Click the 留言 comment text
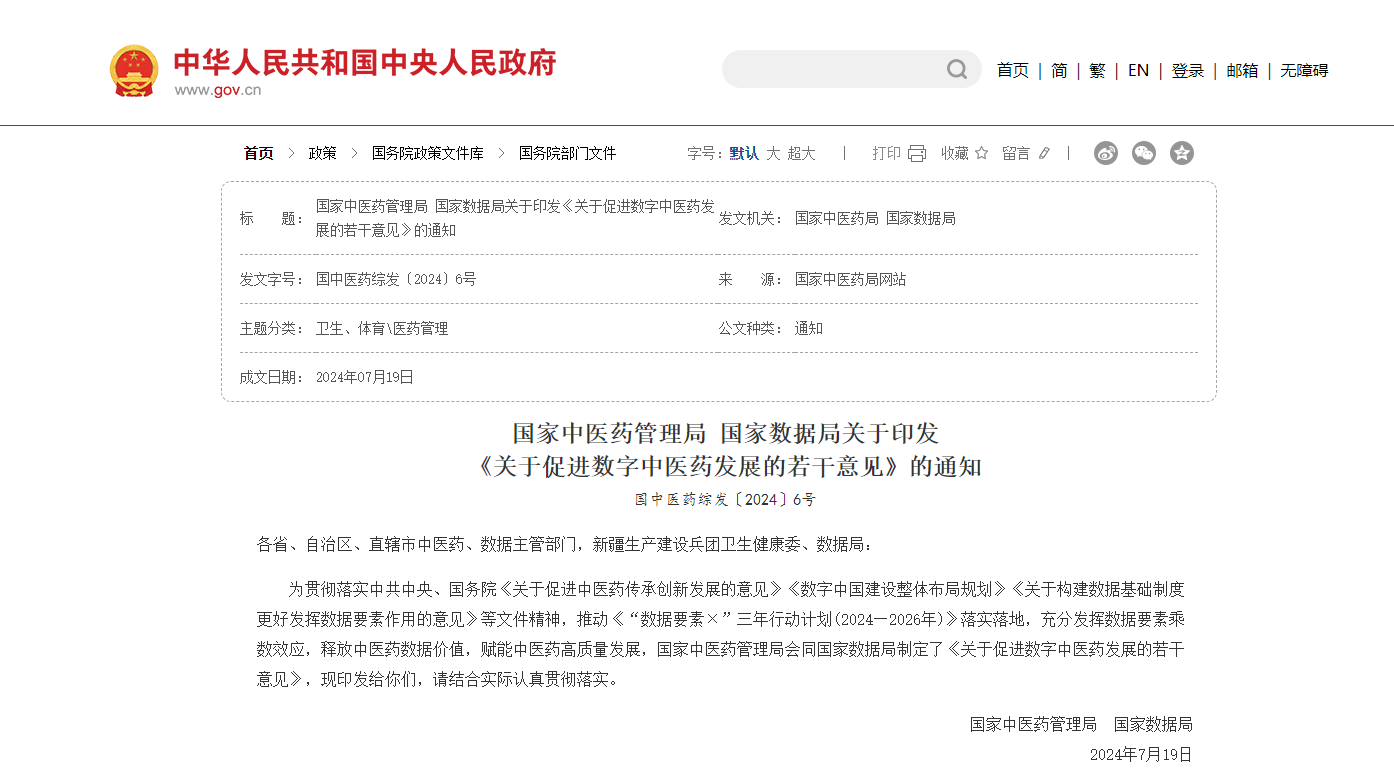 (x=1016, y=153)
